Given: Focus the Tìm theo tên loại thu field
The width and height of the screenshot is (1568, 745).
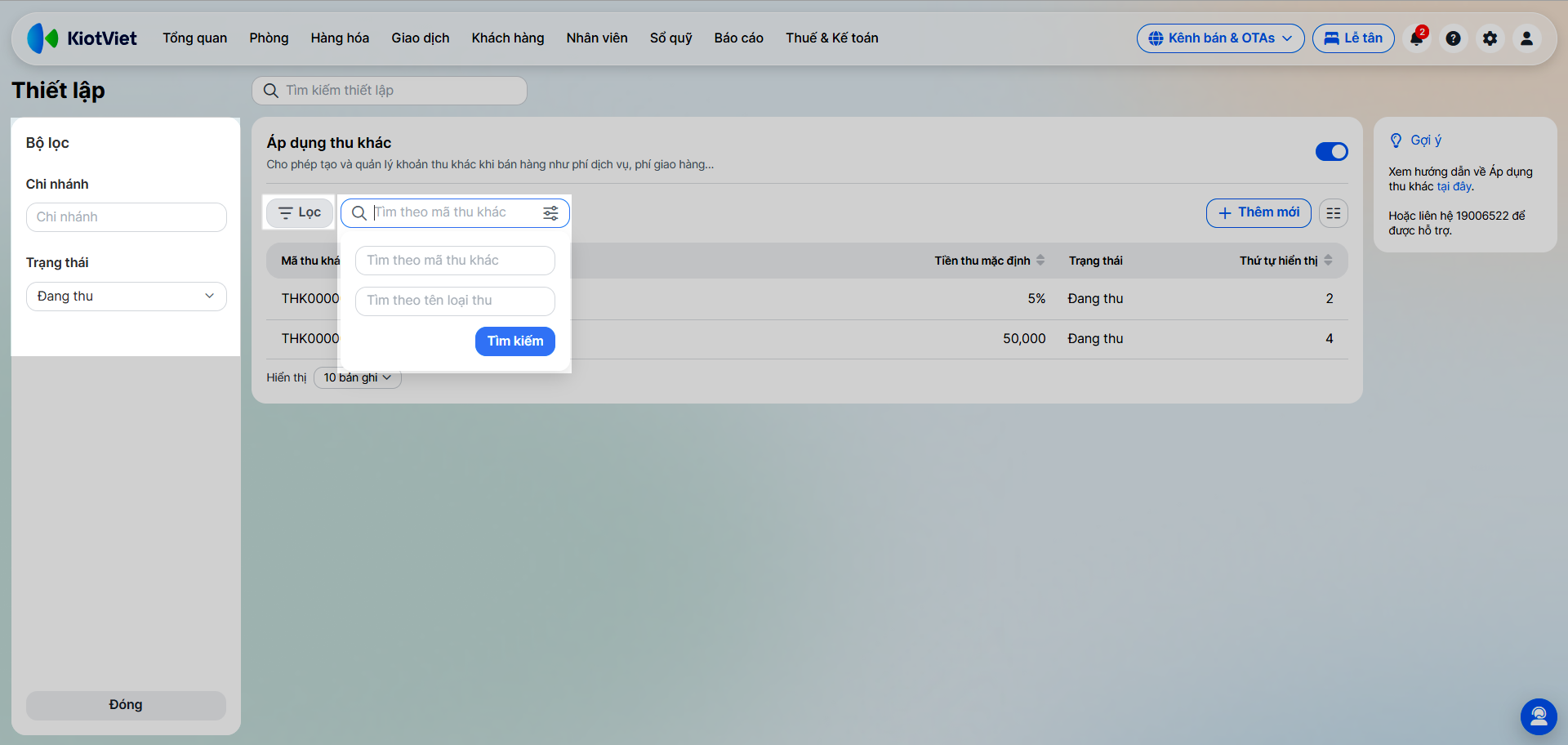Looking at the screenshot, I should click(x=455, y=301).
